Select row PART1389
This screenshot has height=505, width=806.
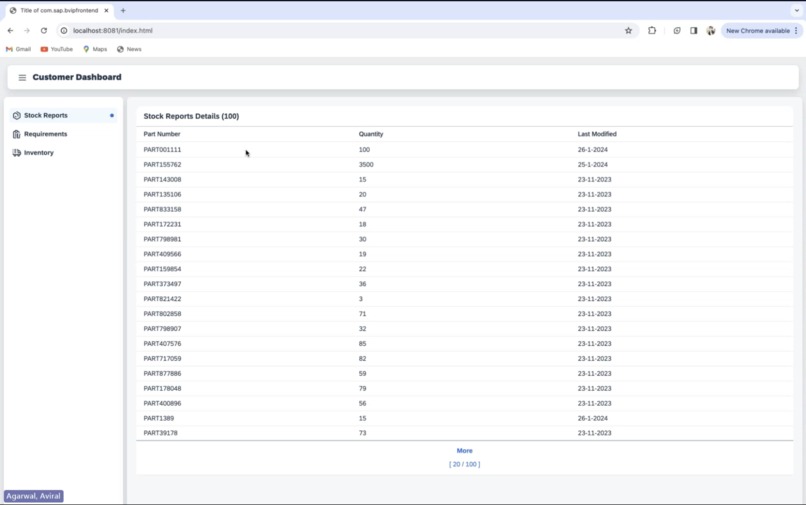464,418
